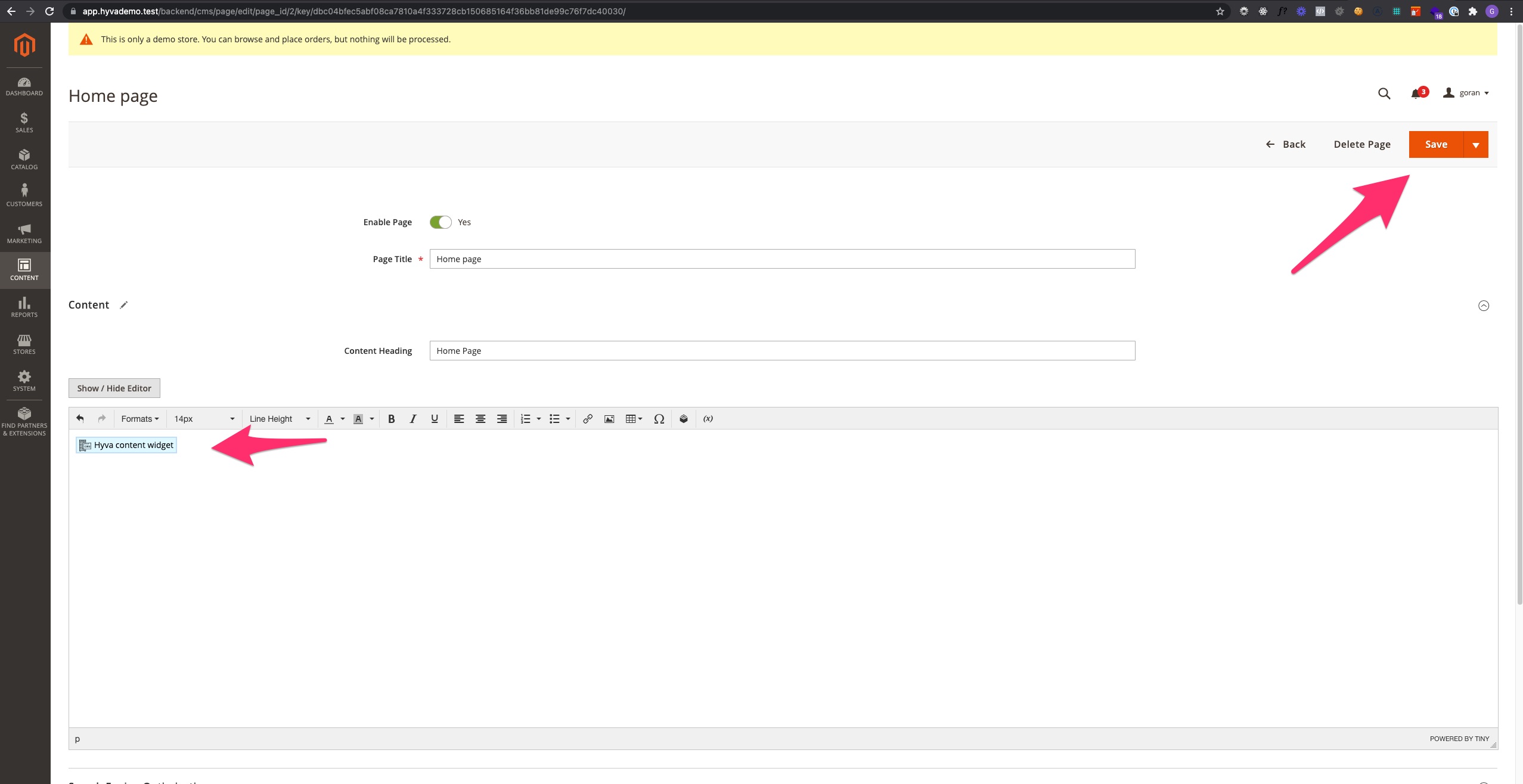
Task: Select the Hyva content widget placeholder
Action: [x=126, y=445]
